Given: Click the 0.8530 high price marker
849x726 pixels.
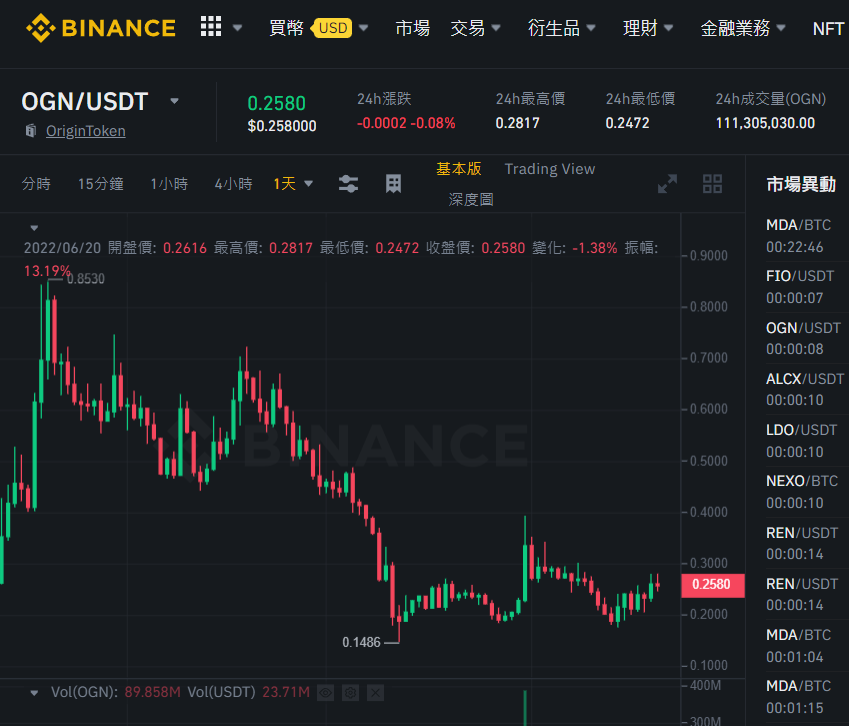Looking at the screenshot, I should tap(86, 279).
